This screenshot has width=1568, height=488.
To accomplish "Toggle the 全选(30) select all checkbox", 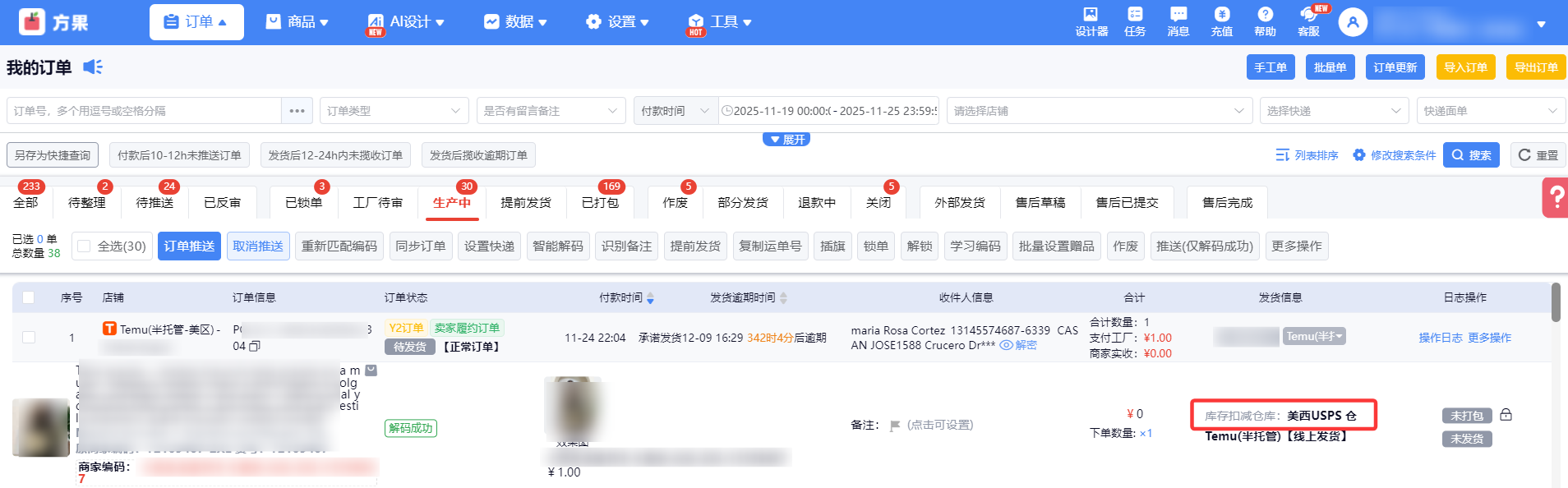I will 84,246.
